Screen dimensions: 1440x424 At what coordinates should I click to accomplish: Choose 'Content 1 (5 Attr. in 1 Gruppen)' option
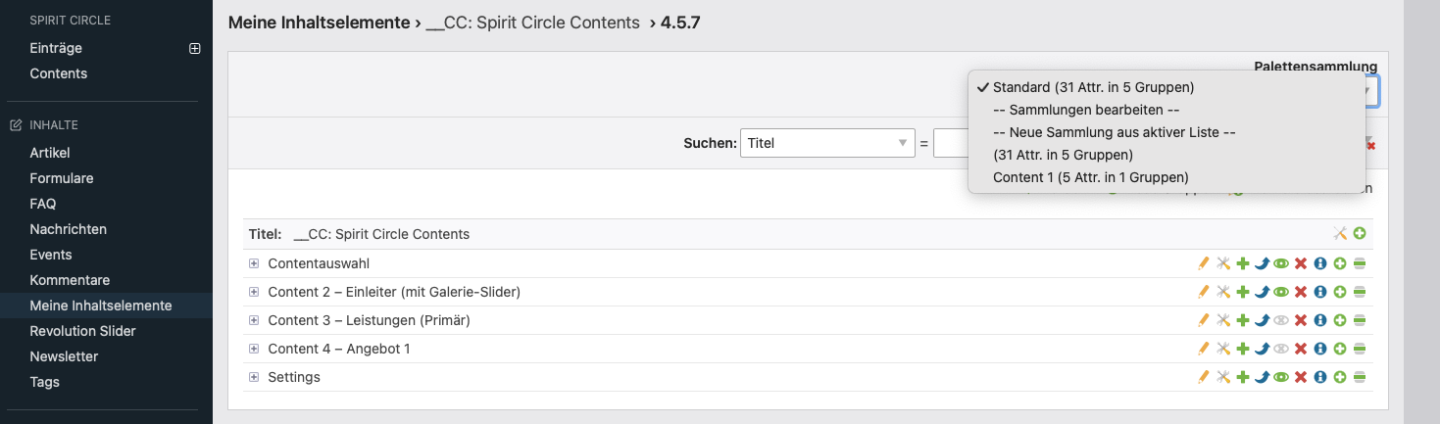coord(1090,177)
